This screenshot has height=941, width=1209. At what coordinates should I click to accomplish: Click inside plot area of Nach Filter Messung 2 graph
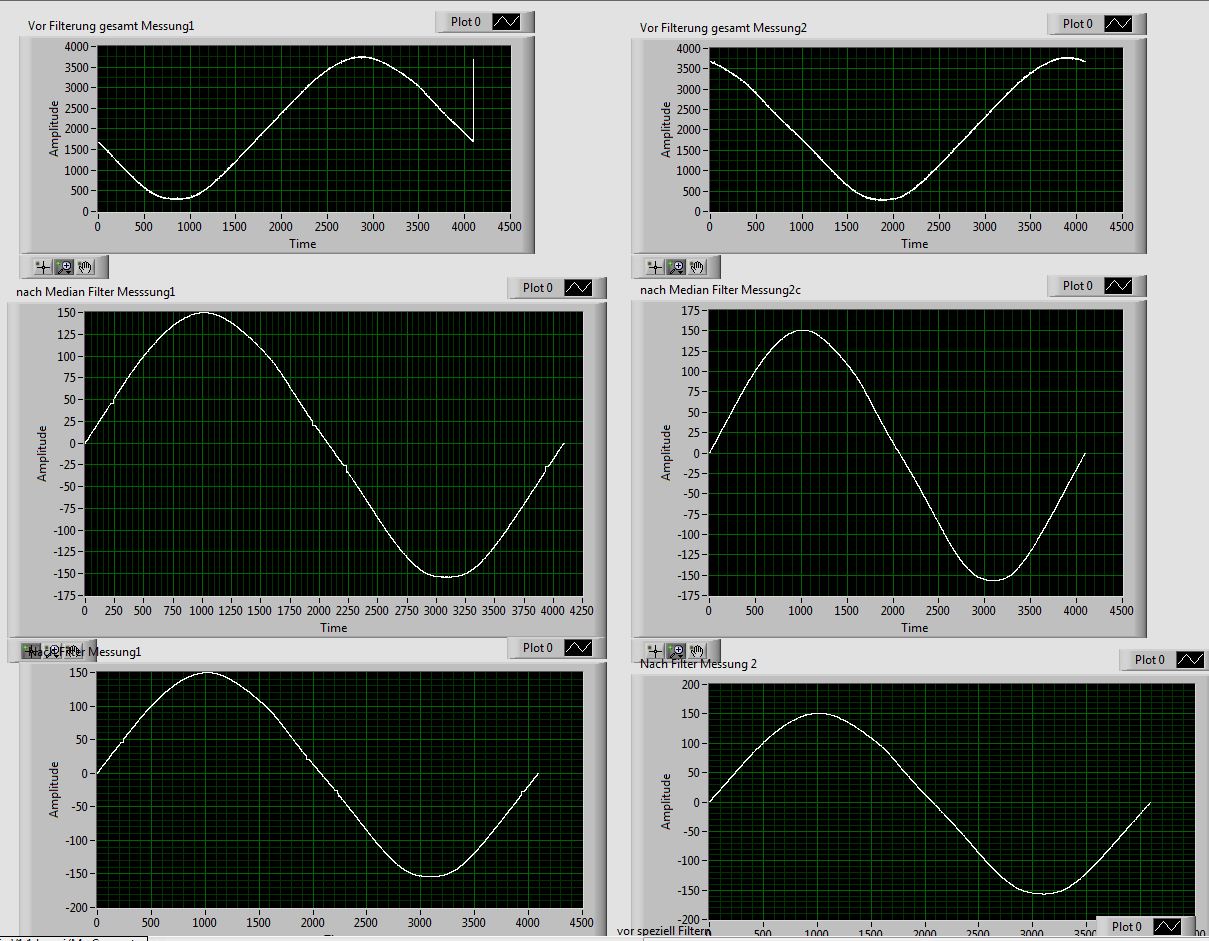(951, 802)
